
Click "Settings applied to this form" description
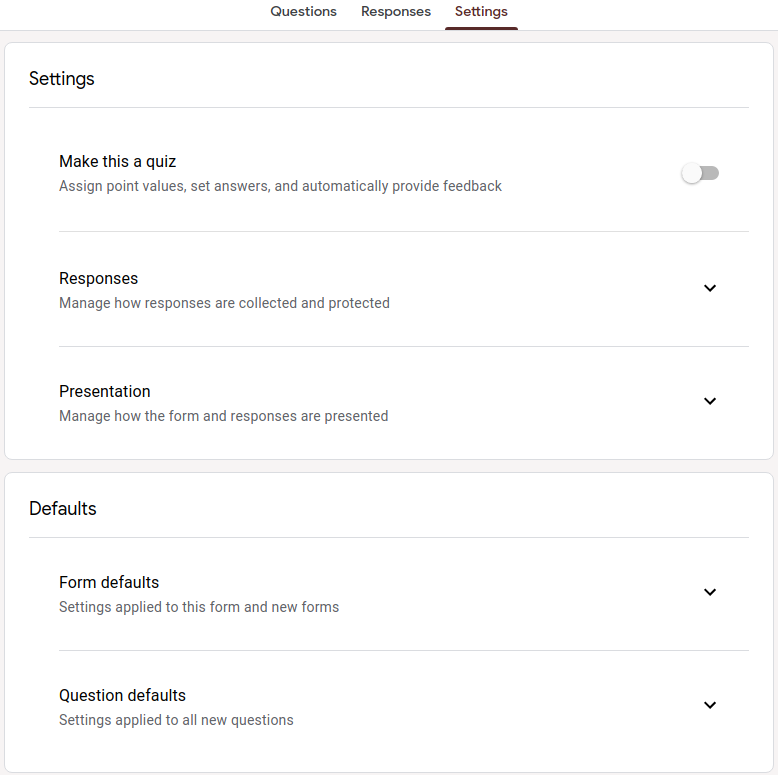(199, 607)
